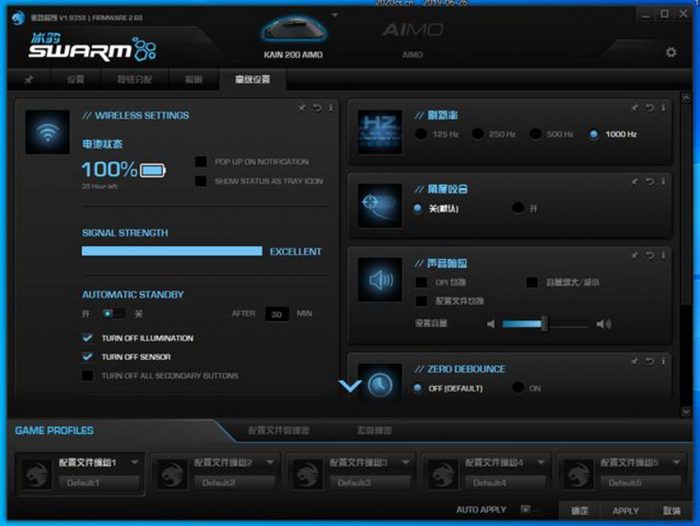Turn Zero Debounce ON

tap(517, 388)
